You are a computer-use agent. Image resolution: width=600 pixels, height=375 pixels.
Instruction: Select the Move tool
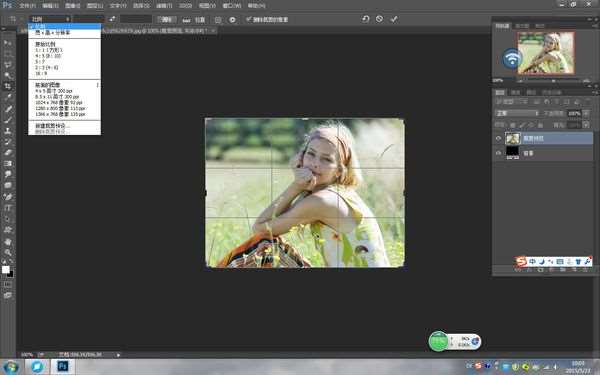8,42
